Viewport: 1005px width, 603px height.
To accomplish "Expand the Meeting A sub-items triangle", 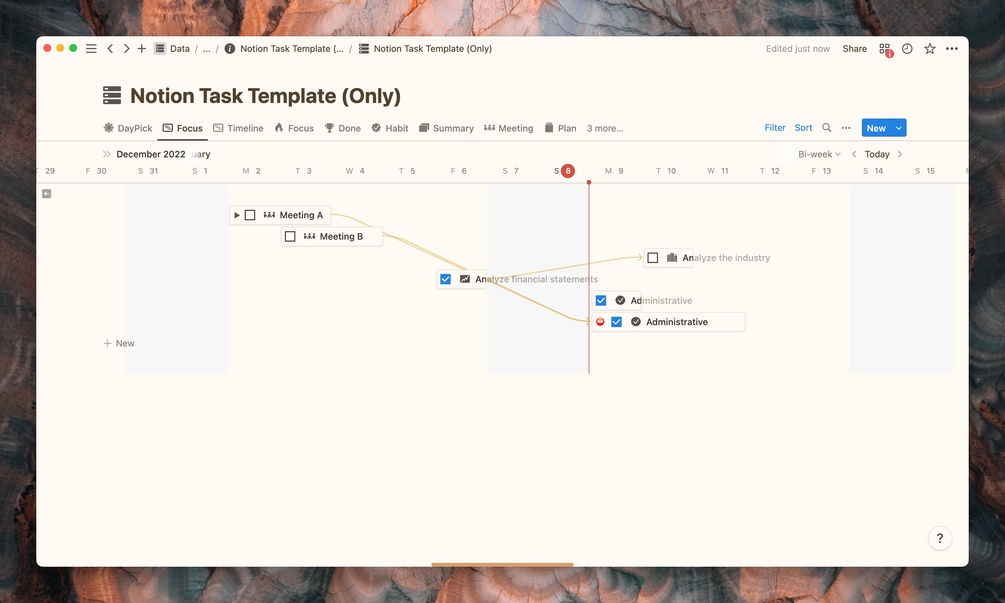I will (x=237, y=215).
